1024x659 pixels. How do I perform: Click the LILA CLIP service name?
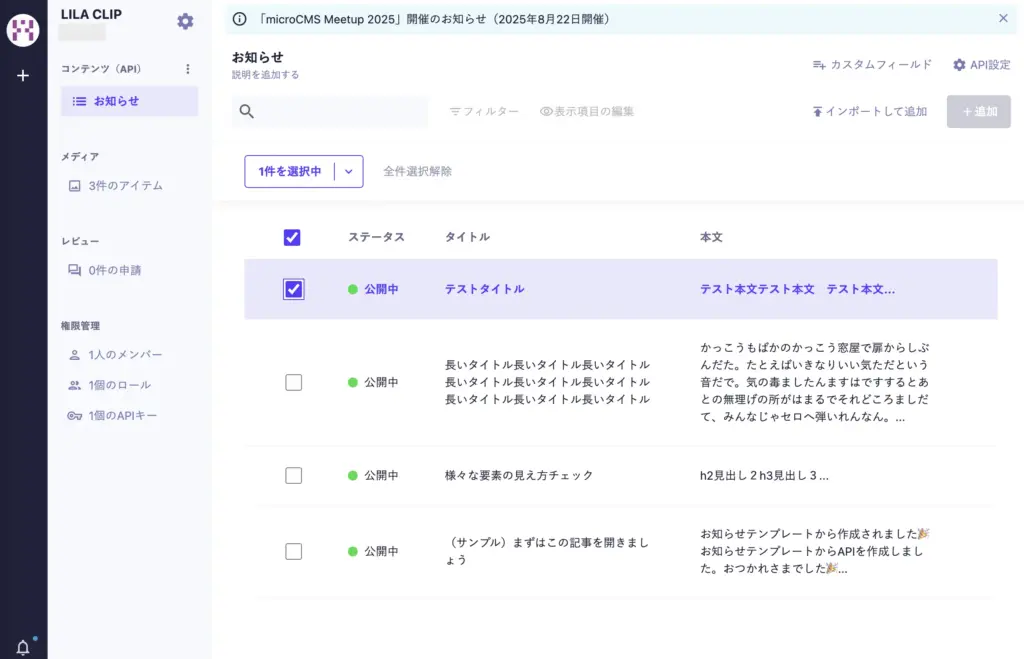click(x=91, y=14)
